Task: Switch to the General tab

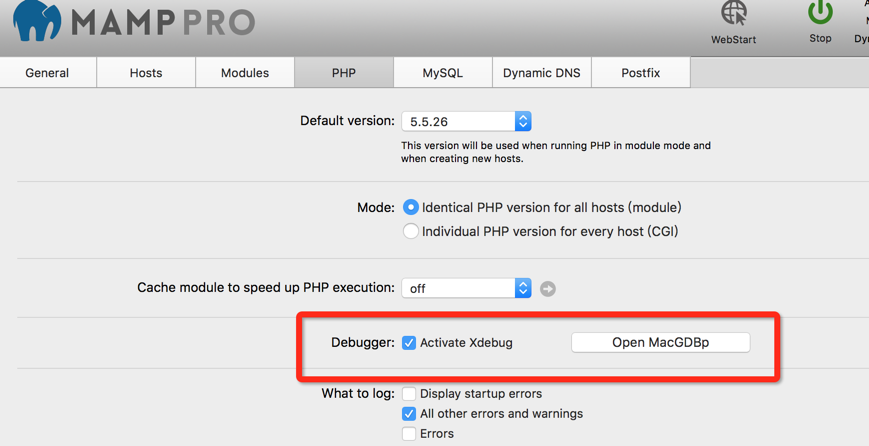Action: (x=48, y=73)
